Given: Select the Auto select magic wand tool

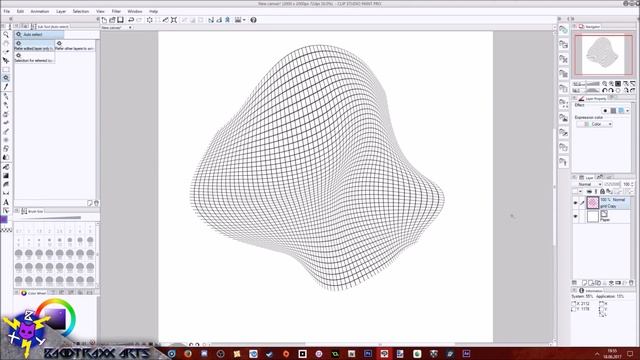Looking at the screenshot, I should click(6, 78).
